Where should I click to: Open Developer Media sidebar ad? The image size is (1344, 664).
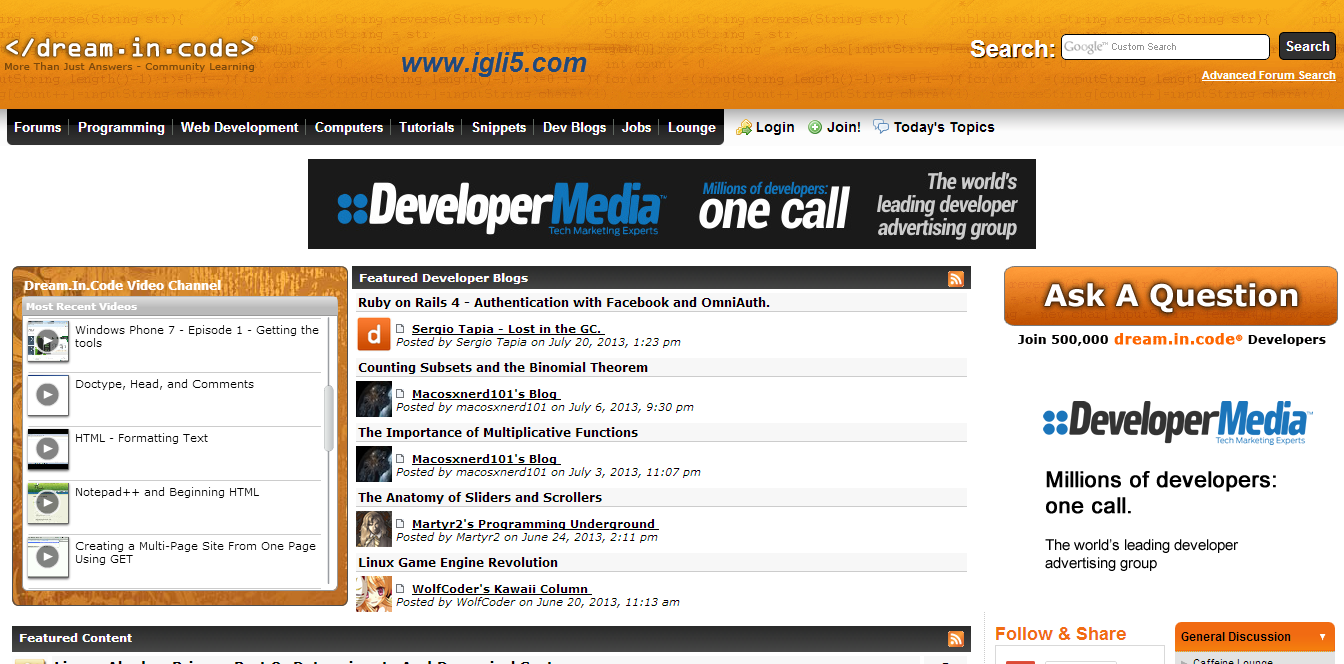pyautogui.click(x=1171, y=486)
